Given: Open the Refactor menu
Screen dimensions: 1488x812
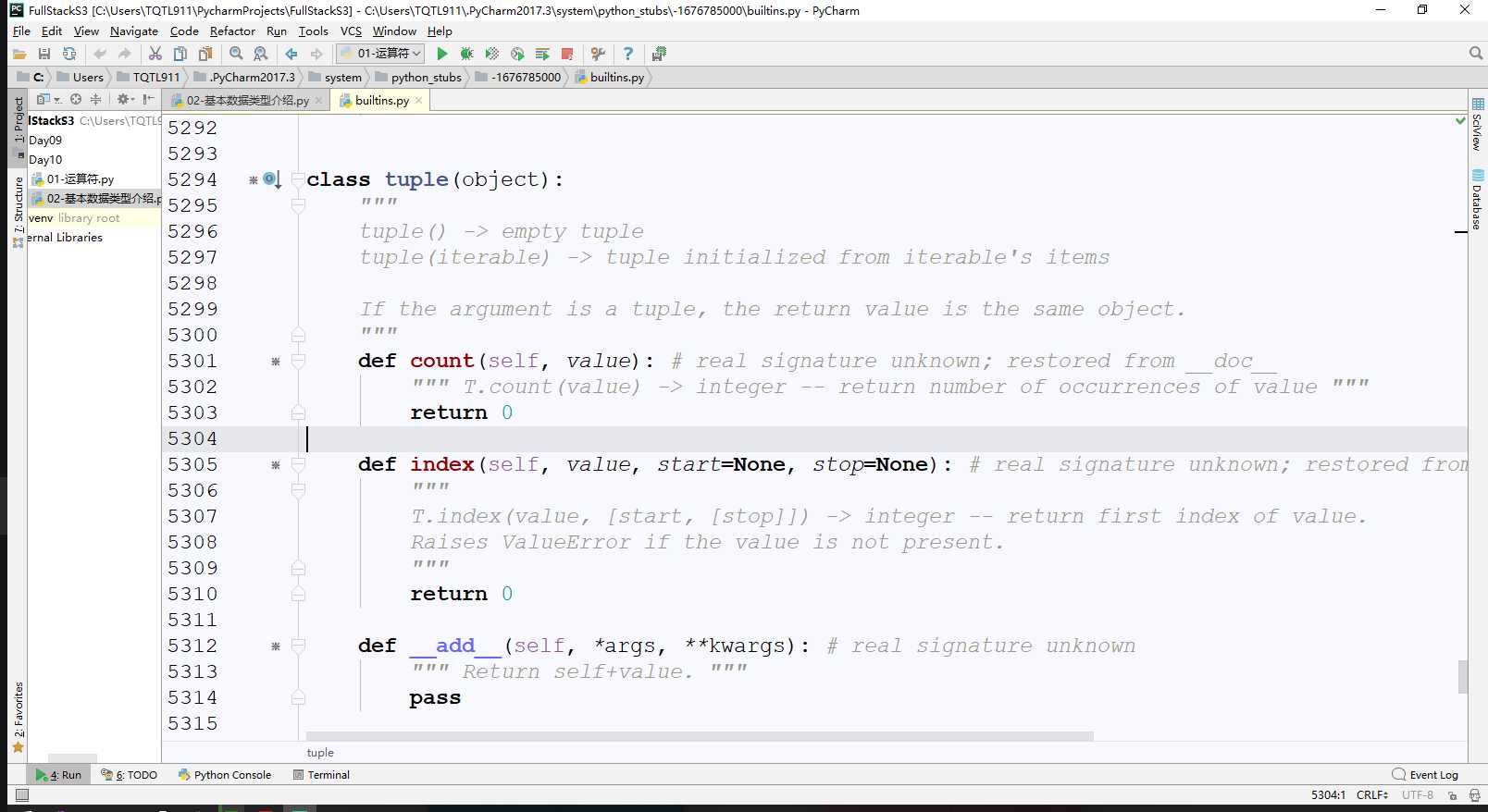Looking at the screenshot, I should pyautogui.click(x=232, y=31).
